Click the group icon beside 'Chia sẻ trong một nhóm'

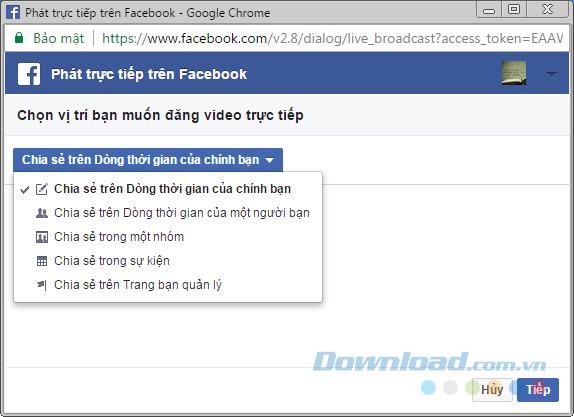tap(42, 237)
